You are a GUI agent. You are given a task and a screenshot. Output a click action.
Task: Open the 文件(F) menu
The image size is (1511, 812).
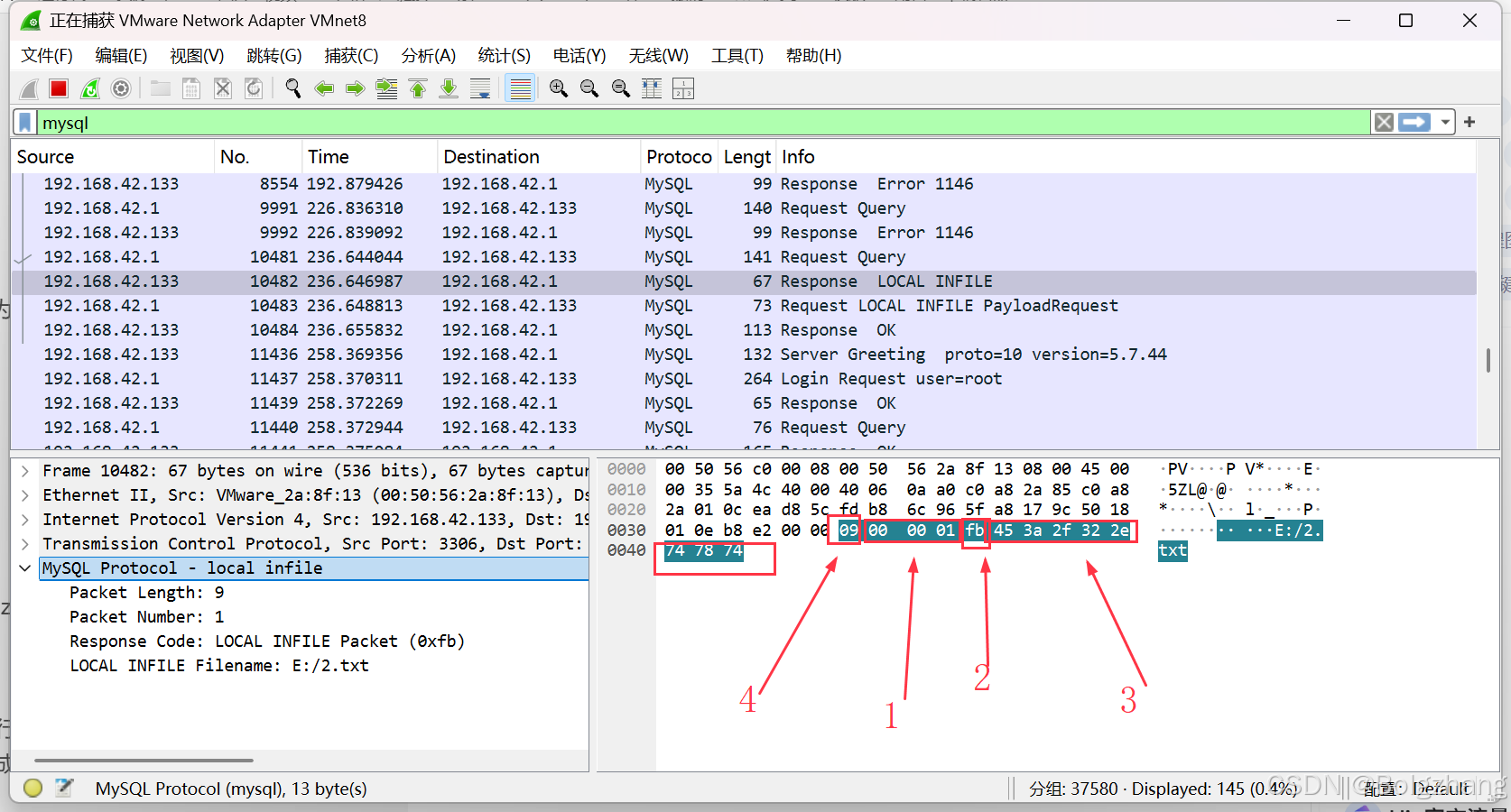click(x=47, y=56)
